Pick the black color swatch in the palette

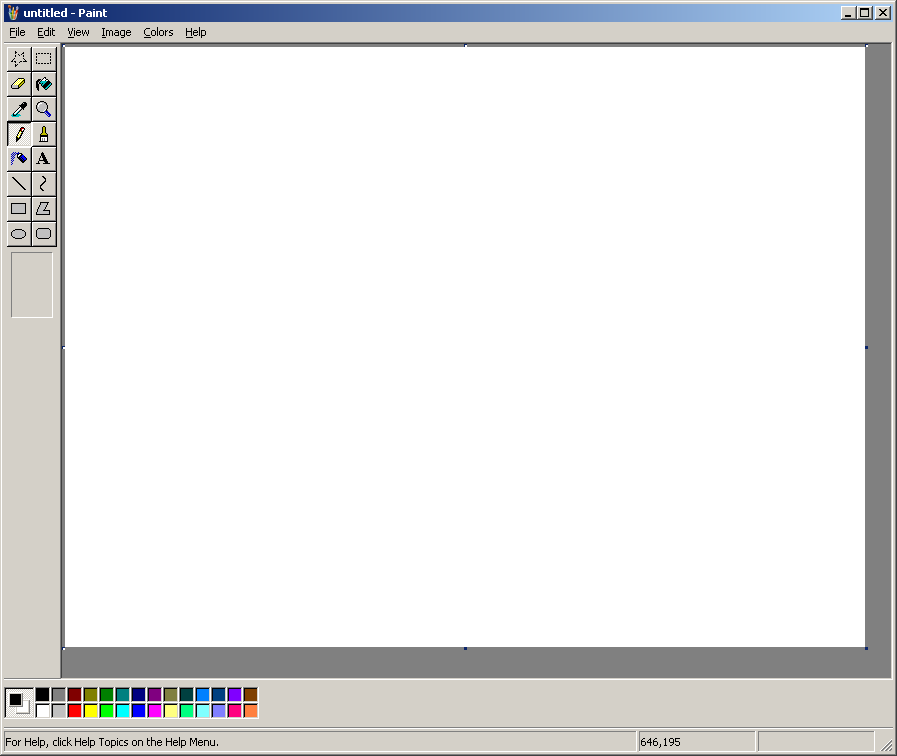(42, 695)
